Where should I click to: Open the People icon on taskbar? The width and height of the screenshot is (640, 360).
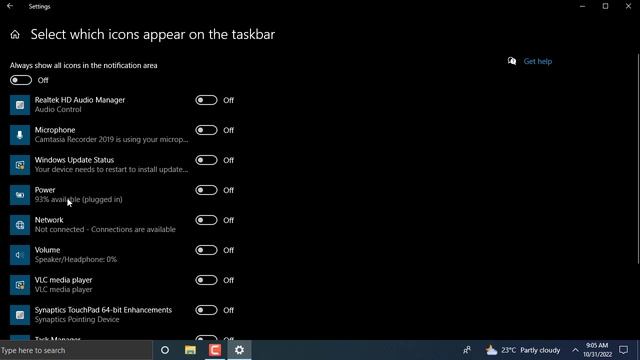coord(467,350)
